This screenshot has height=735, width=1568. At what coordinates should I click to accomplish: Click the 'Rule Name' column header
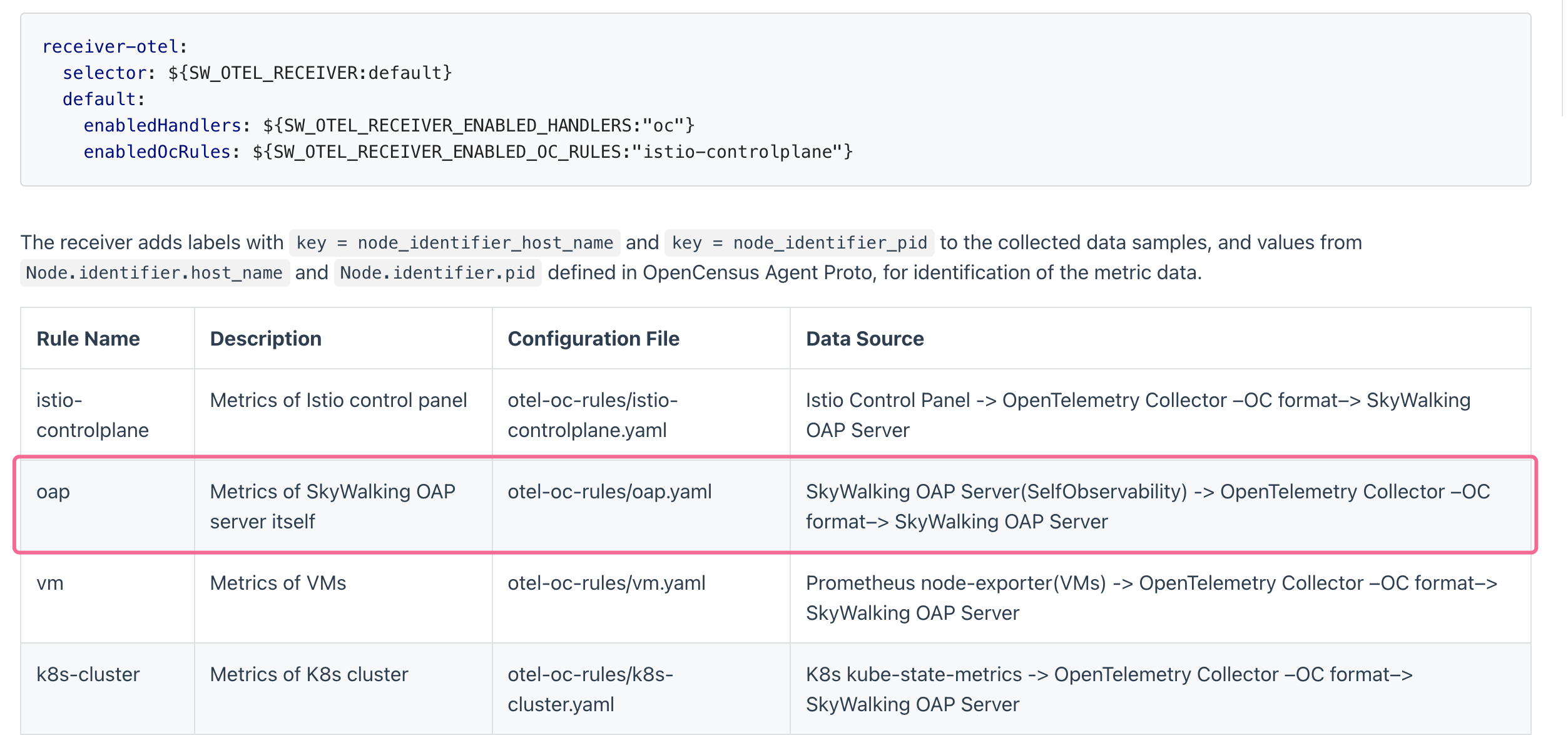(x=88, y=339)
